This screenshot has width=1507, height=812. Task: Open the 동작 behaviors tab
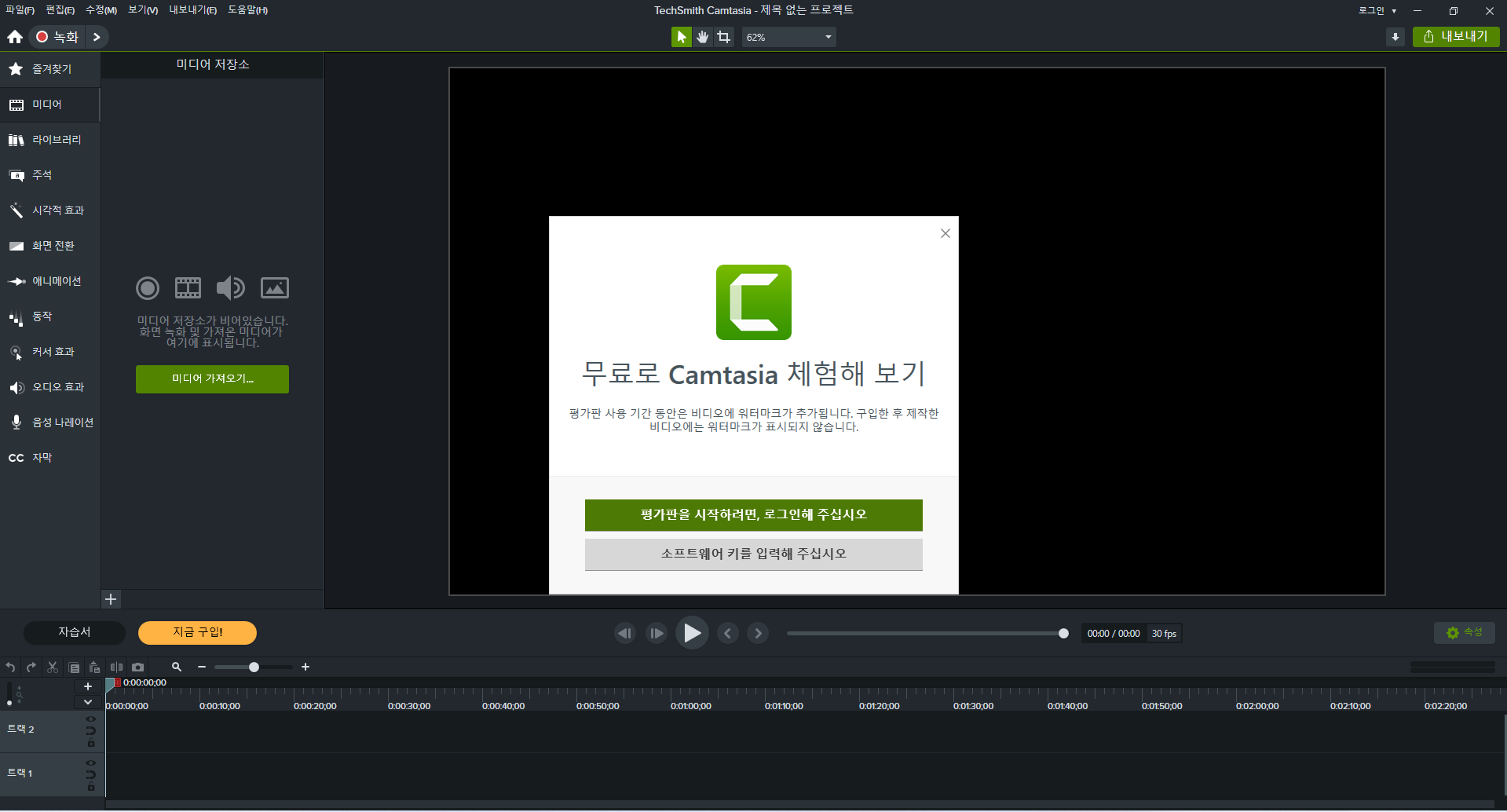point(50,316)
